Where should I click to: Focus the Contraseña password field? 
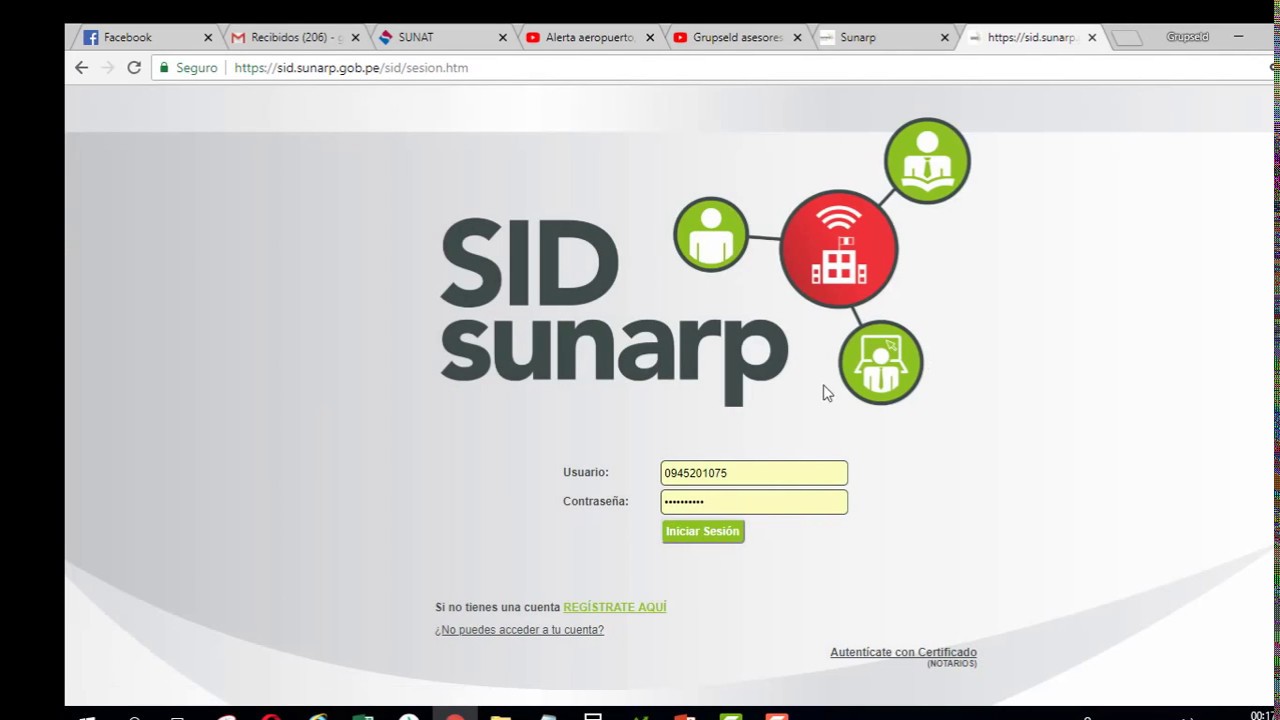754,502
